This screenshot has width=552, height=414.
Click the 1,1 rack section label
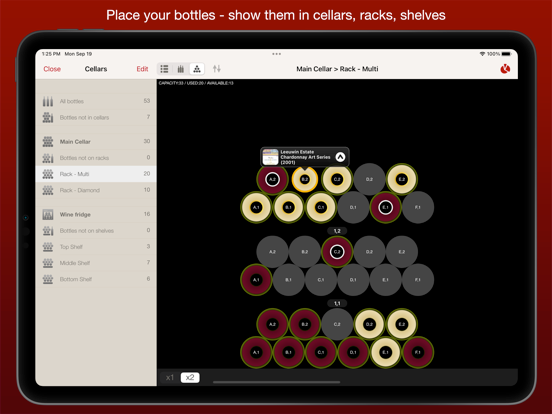pyautogui.click(x=337, y=303)
